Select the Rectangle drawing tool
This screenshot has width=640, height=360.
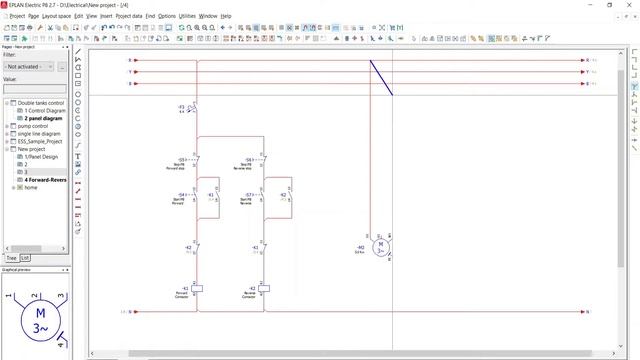pyautogui.click(x=78, y=76)
